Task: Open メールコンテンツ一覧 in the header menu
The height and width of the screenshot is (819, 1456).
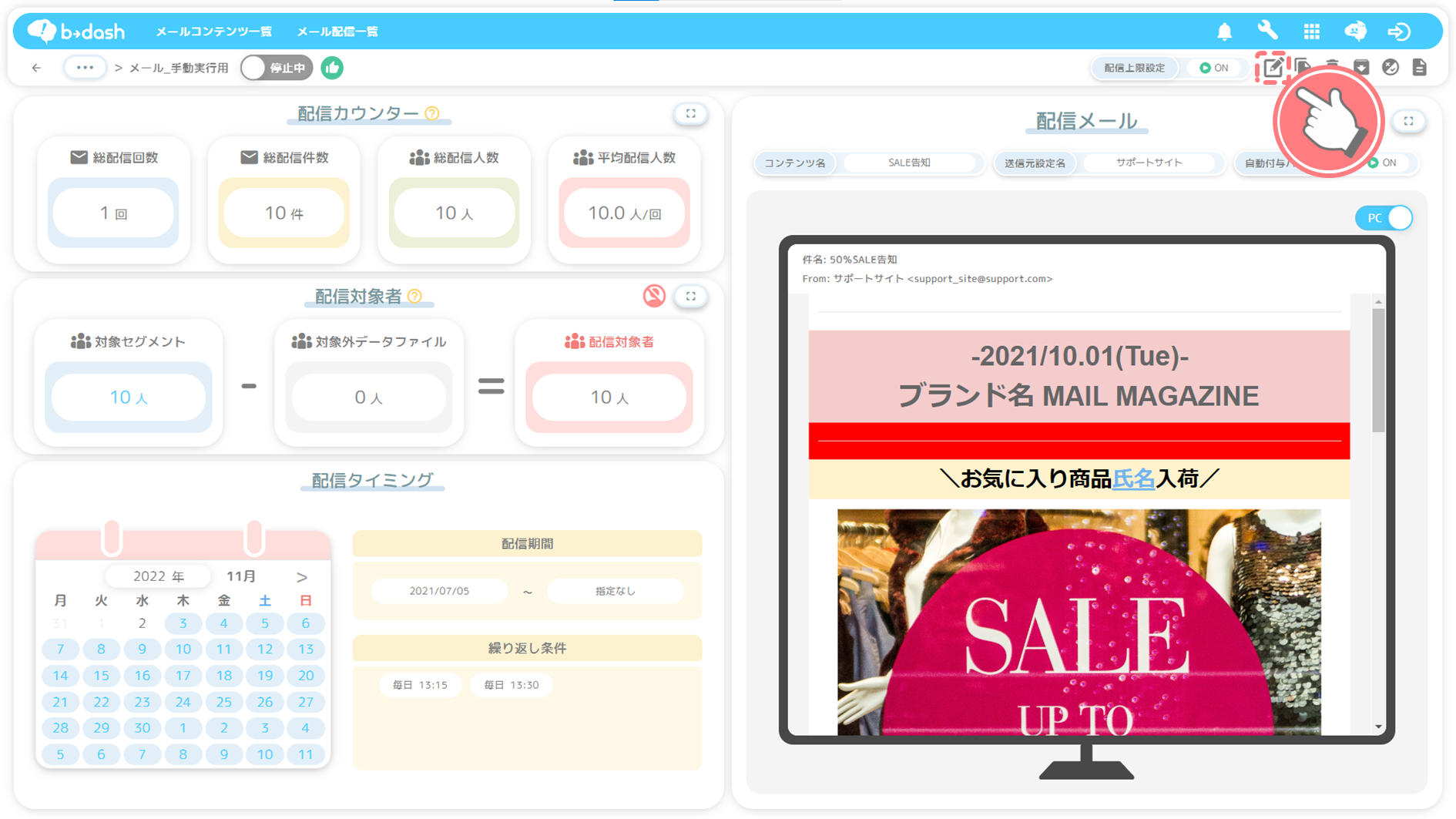Action: tap(214, 32)
